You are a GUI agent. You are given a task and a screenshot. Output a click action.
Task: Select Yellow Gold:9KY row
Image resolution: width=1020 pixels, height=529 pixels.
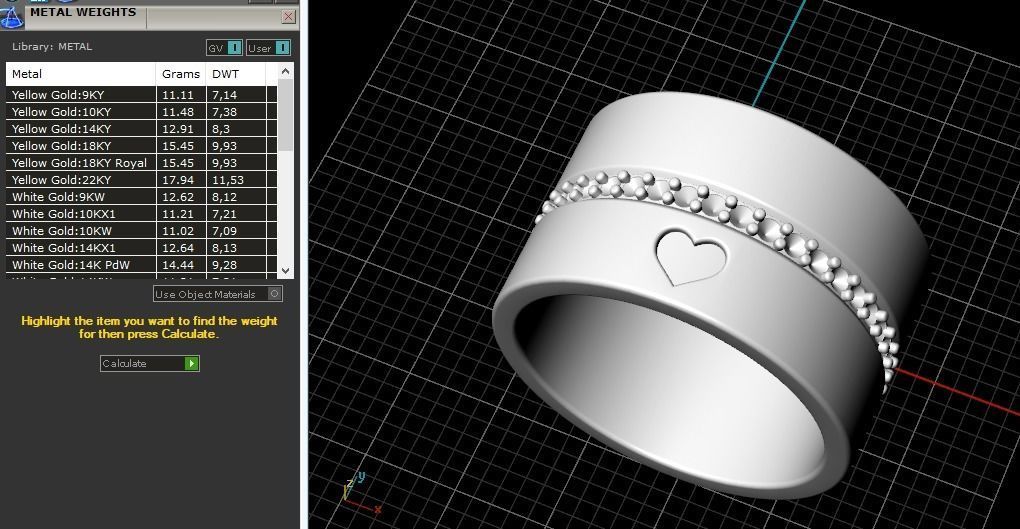(x=141, y=95)
